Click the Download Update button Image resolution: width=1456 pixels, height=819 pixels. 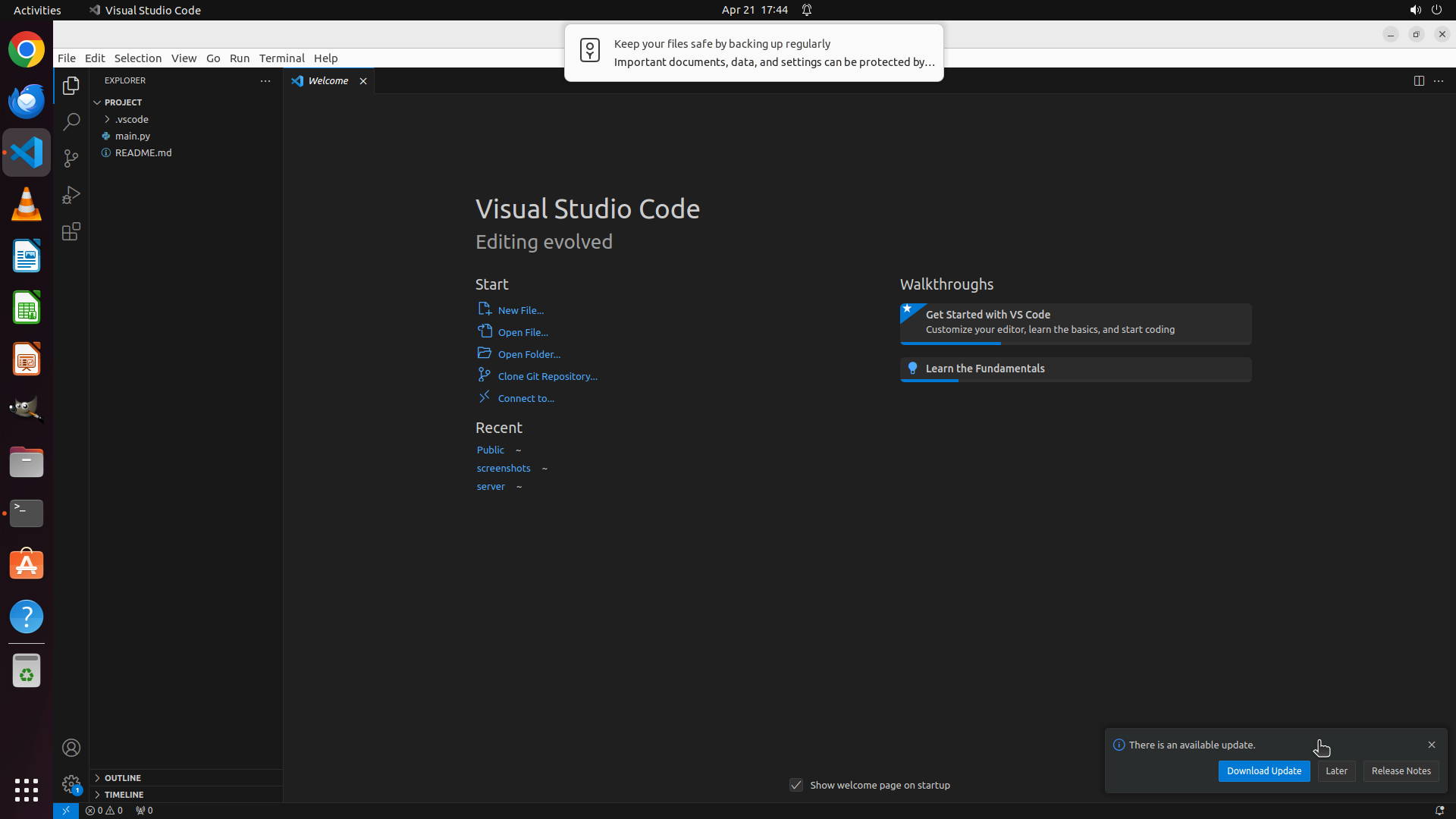pos(1263,770)
